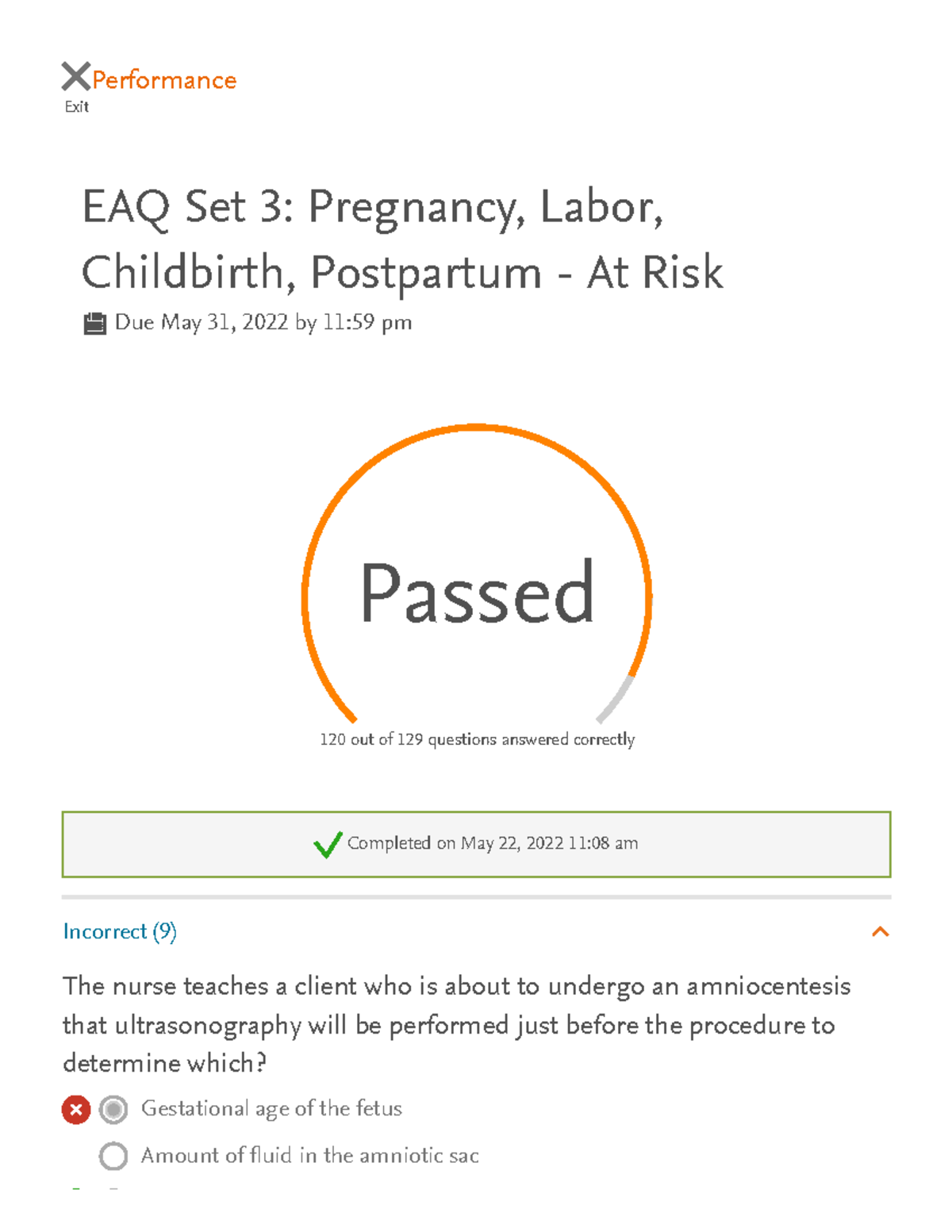Click the calendar icon beside the due date
The height and width of the screenshot is (1232, 952).
(x=96, y=322)
